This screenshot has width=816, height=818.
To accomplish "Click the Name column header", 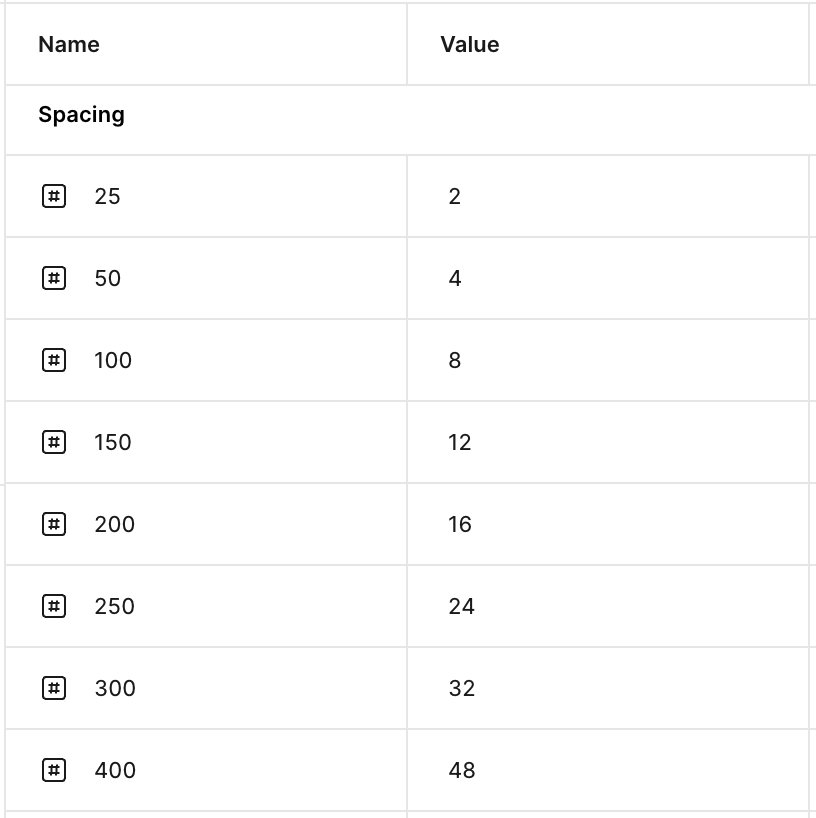I will 69,44.
